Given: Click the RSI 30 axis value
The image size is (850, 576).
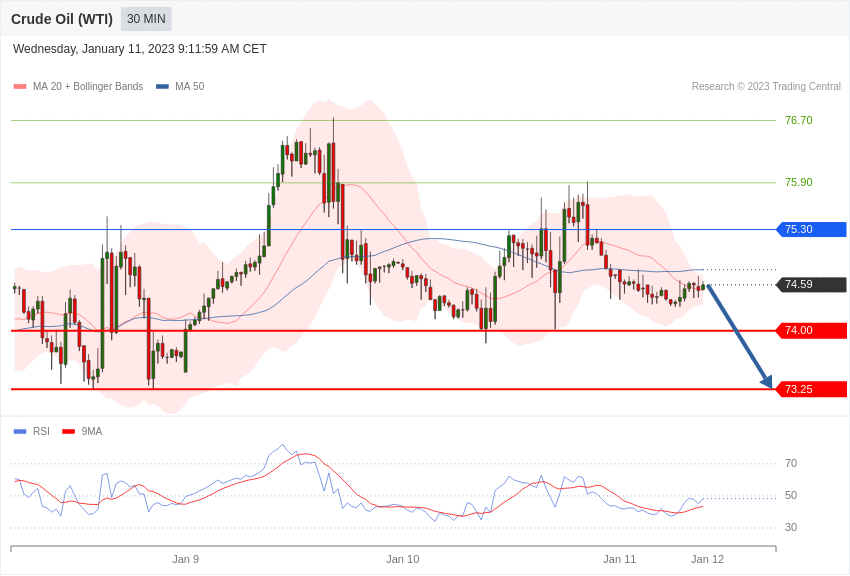Looking at the screenshot, I should pyautogui.click(x=791, y=527).
